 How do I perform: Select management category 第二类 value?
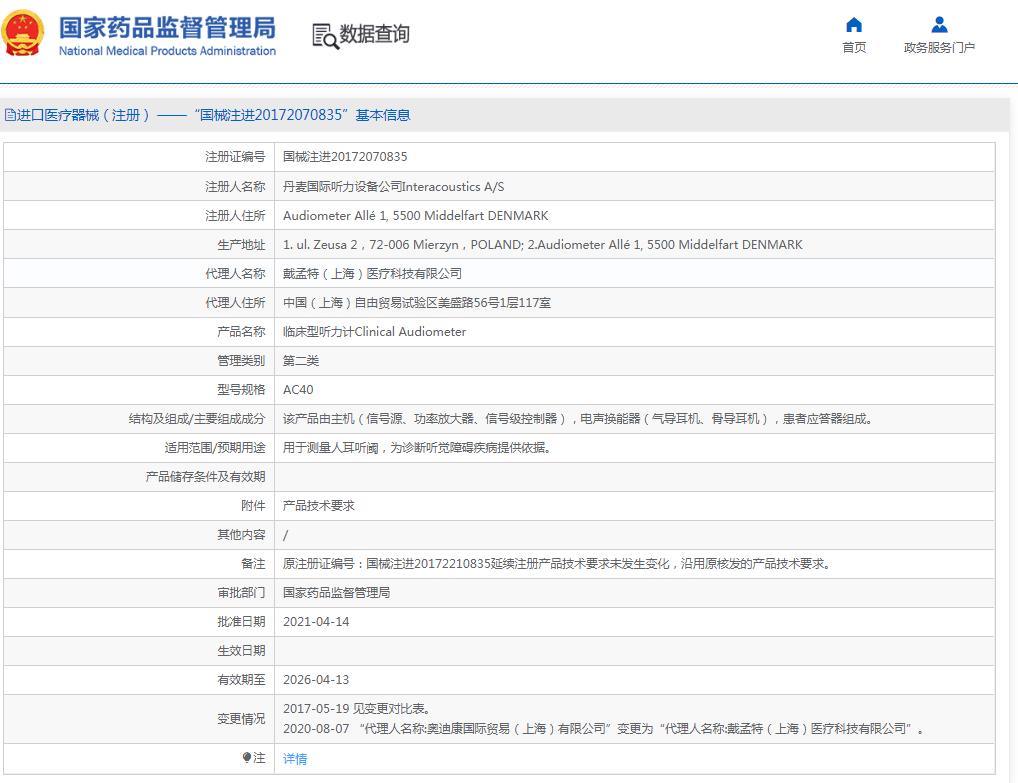[301, 360]
